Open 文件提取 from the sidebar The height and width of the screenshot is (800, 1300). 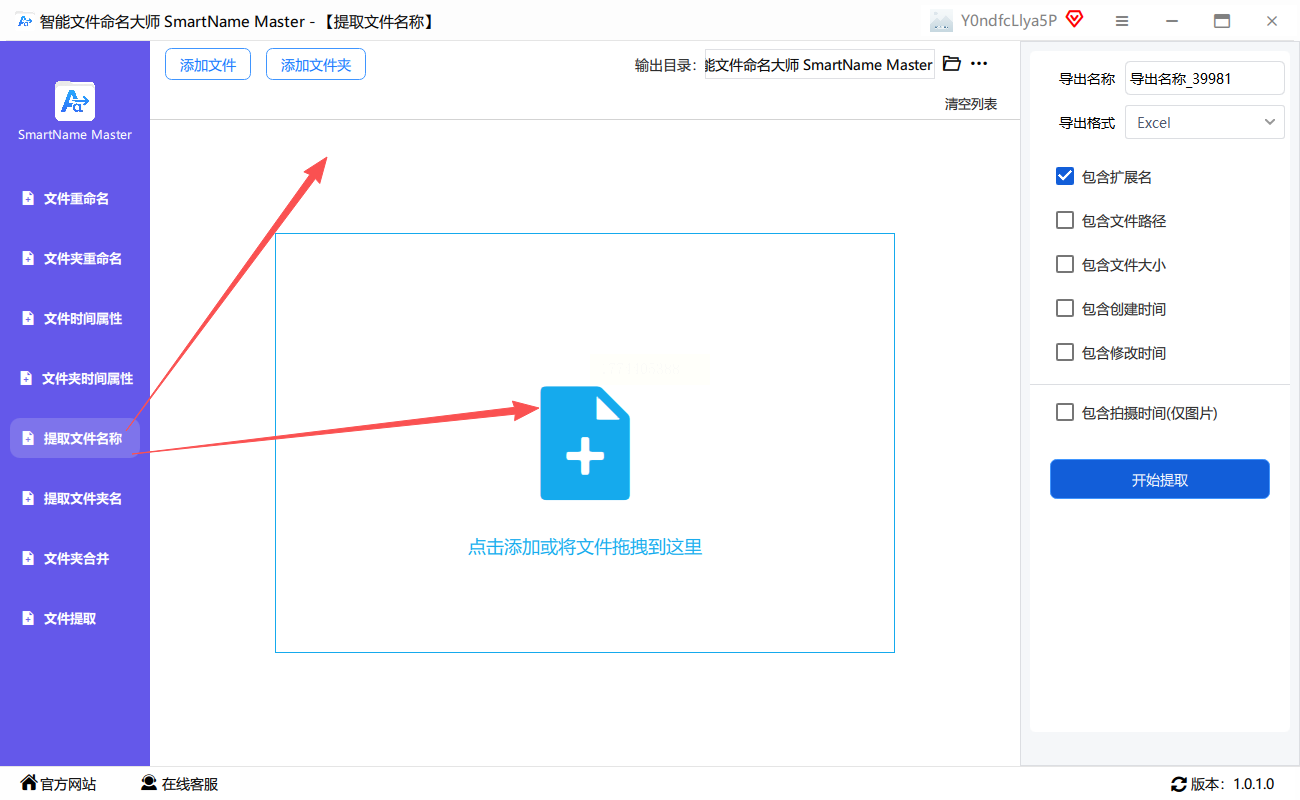(x=75, y=619)
